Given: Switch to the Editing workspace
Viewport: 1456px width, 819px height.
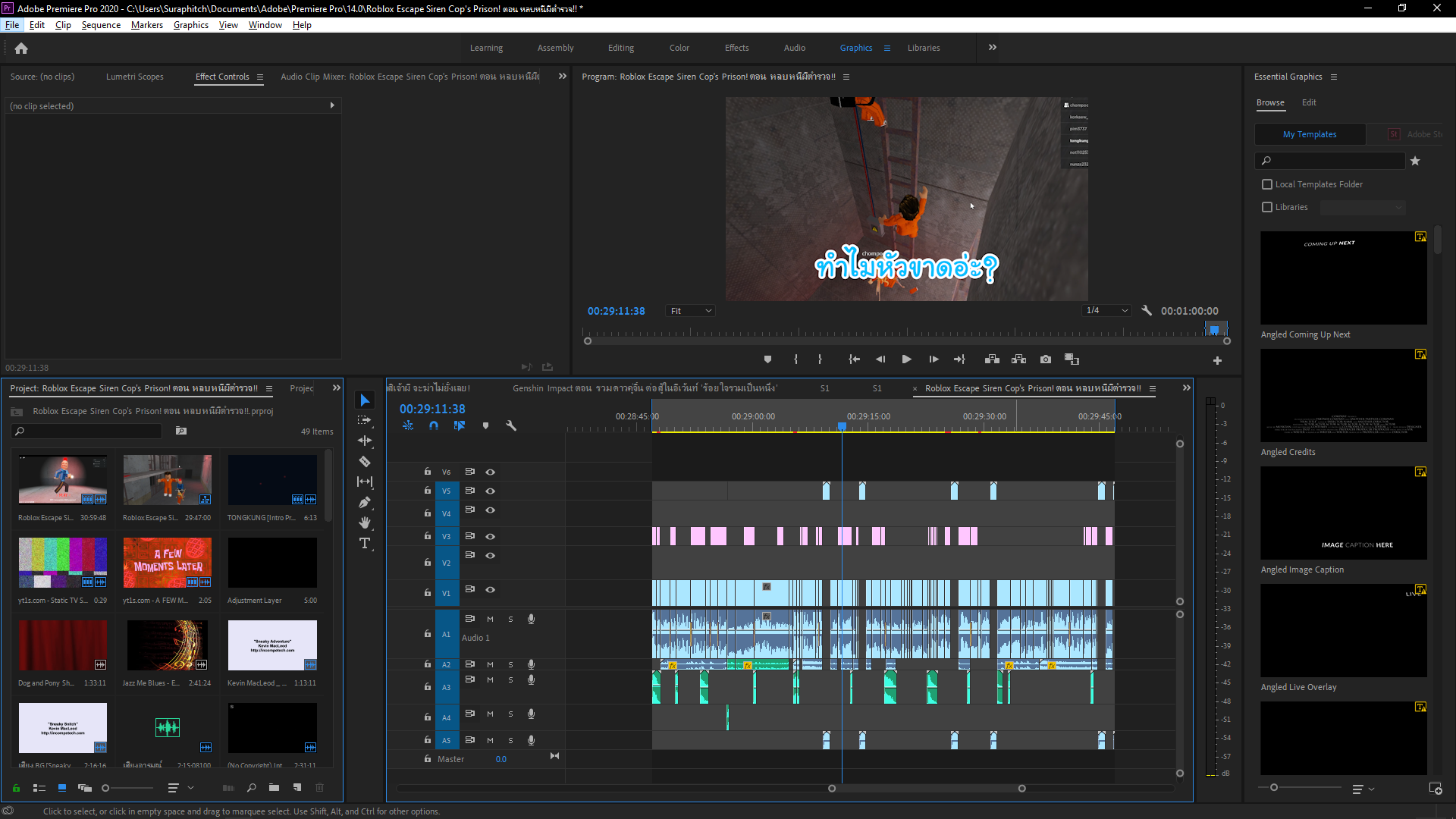Looking at the screenshot, I should (620, 48).
